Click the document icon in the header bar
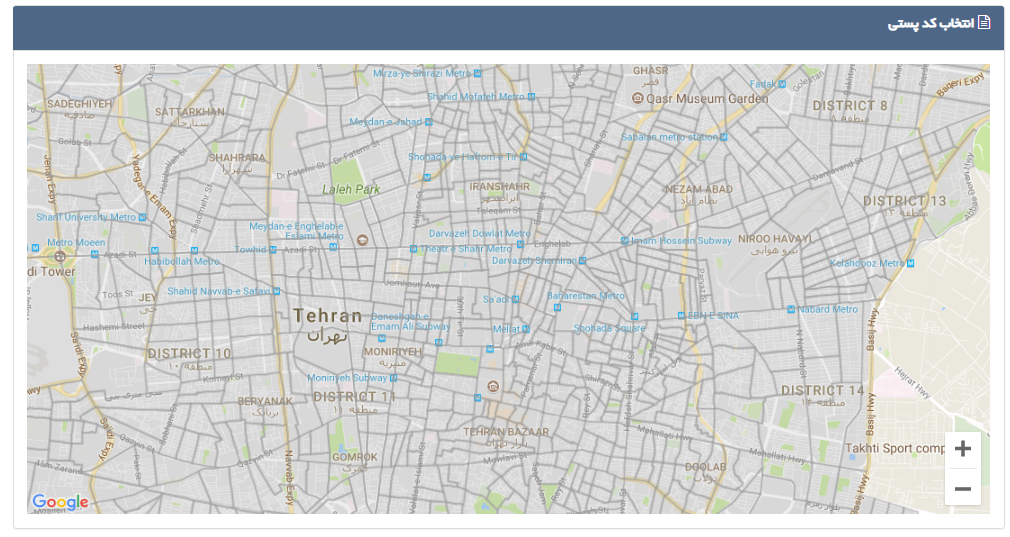Screen dimensions: 1010x537 click(x=984, y=23)
